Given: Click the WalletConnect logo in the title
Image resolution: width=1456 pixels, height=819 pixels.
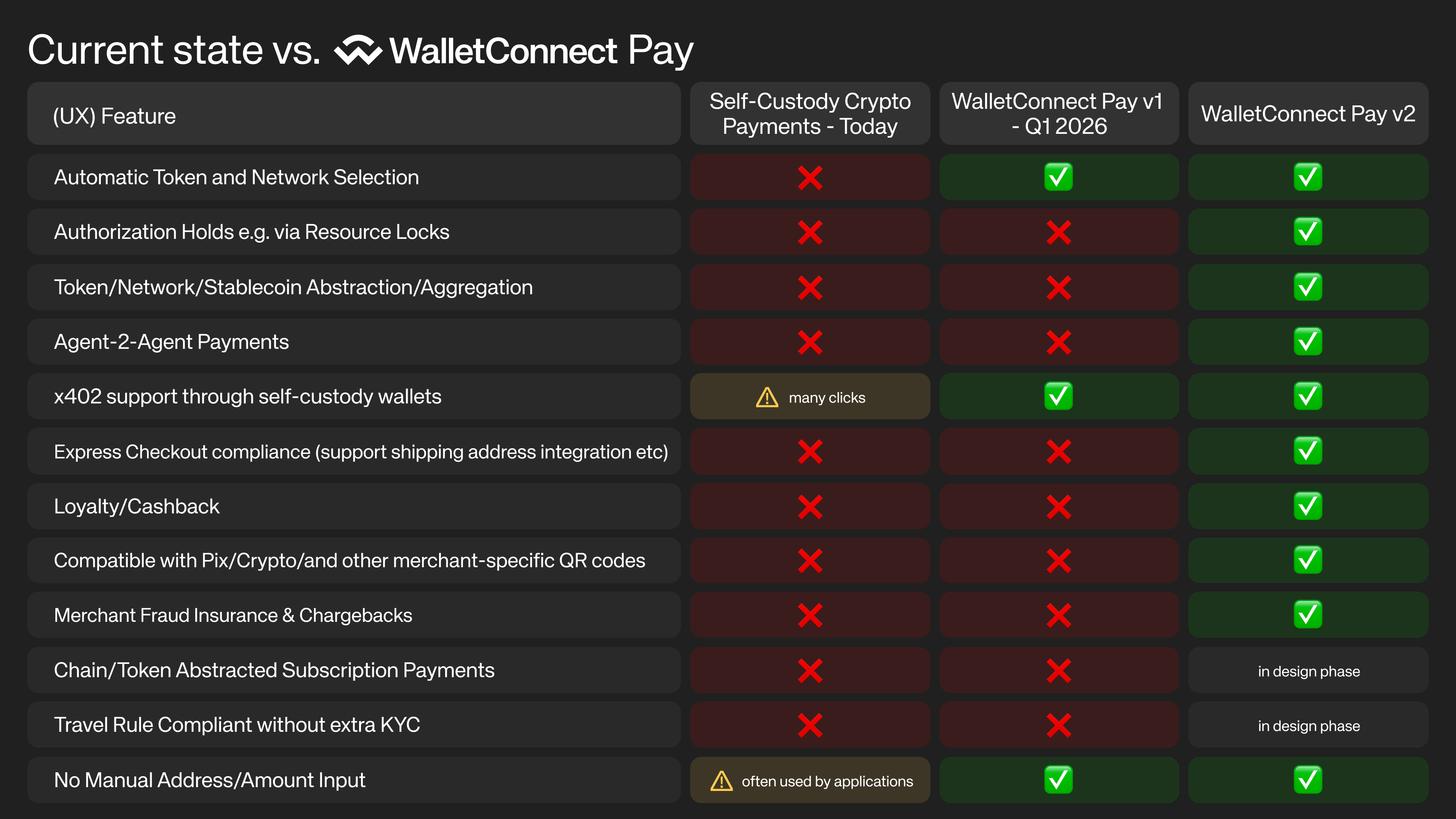Looking at the screenshot, I should 358,50.
